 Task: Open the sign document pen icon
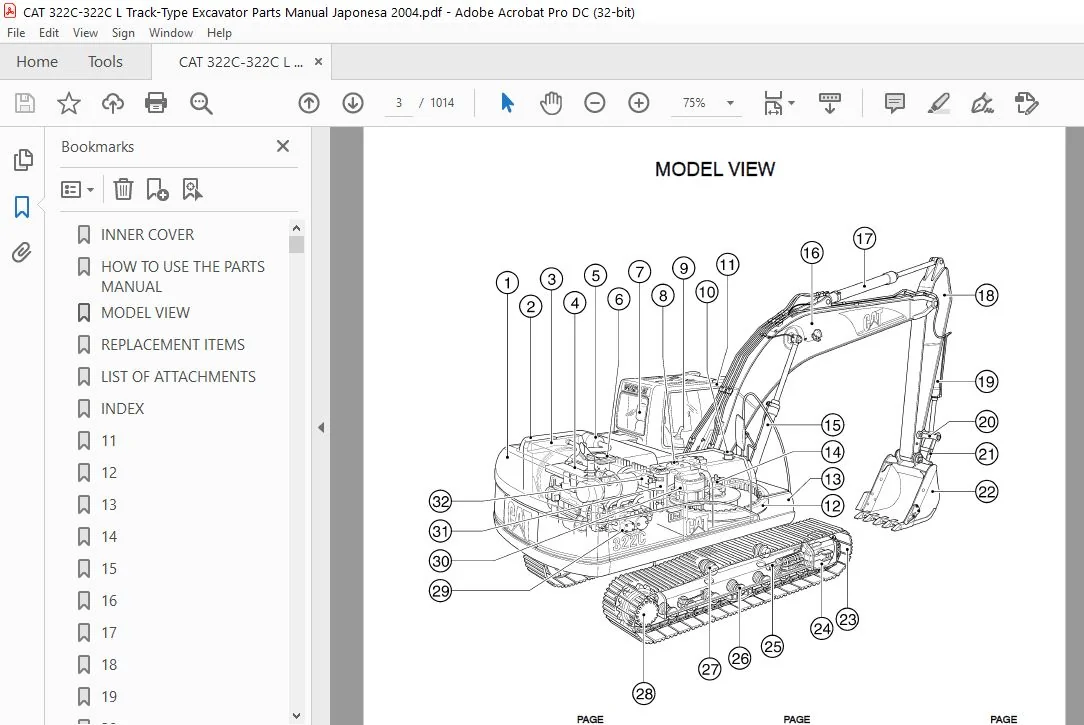click(x=982, y=103)
